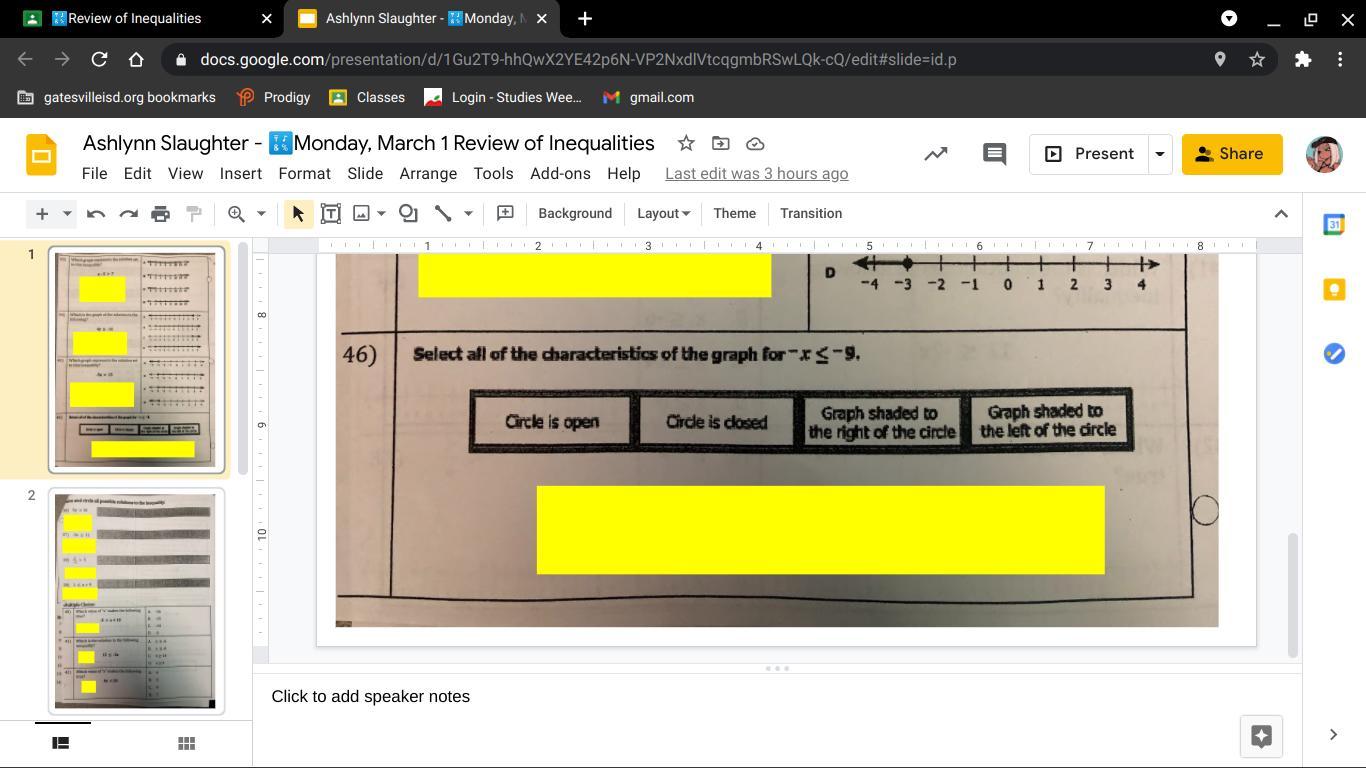Open the Prodigy bookmark
This screenshot has height=768, width=1366.
pyautogui.click(x=273, y=97)
